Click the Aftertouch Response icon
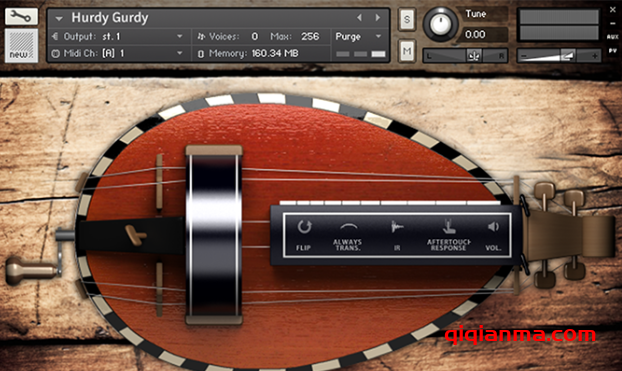The width and height of the screenshot is (622, 371). 449,227
